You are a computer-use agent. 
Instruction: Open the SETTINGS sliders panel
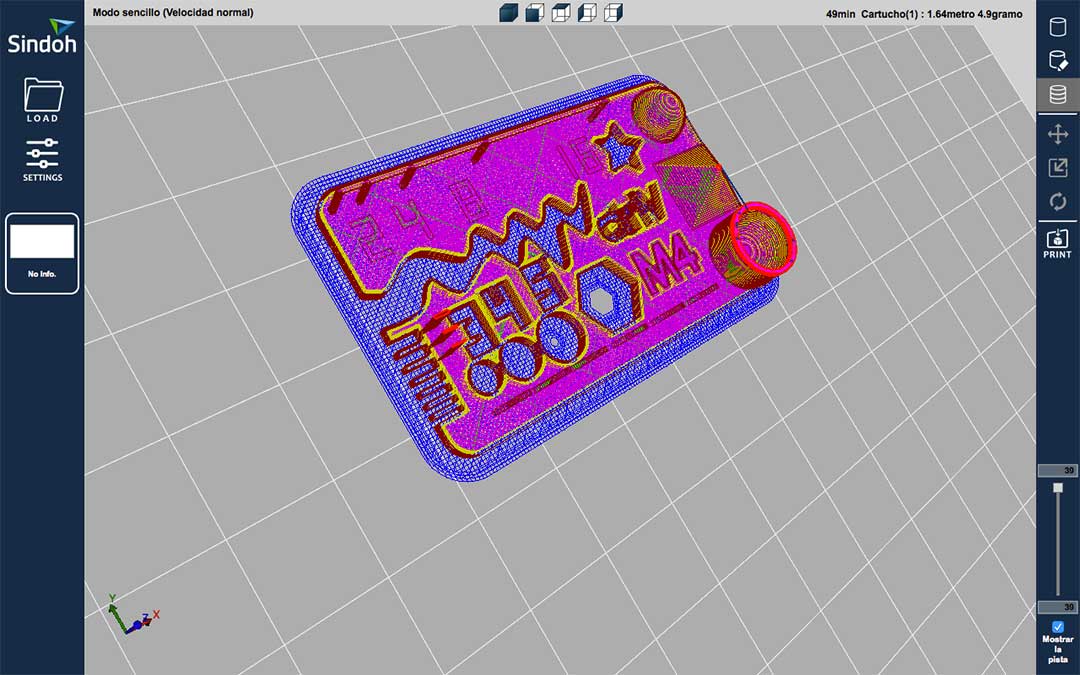43,160
